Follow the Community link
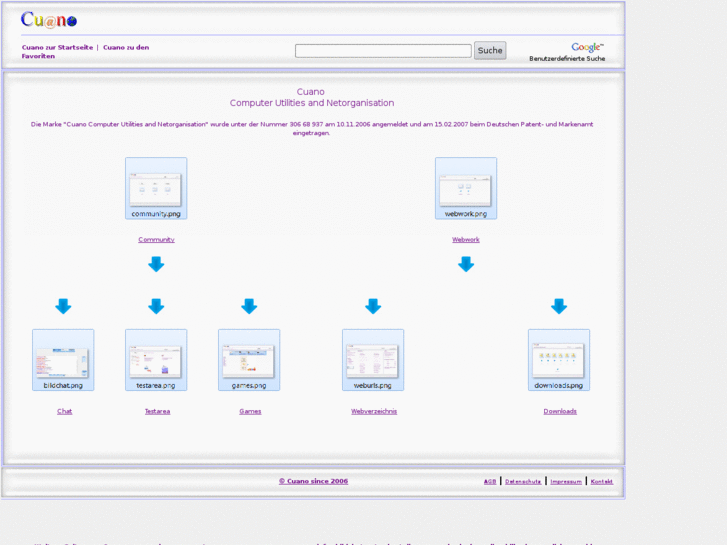Image resolution: width=727 pixels, height=545 pixels. click(x=156, y=240)
